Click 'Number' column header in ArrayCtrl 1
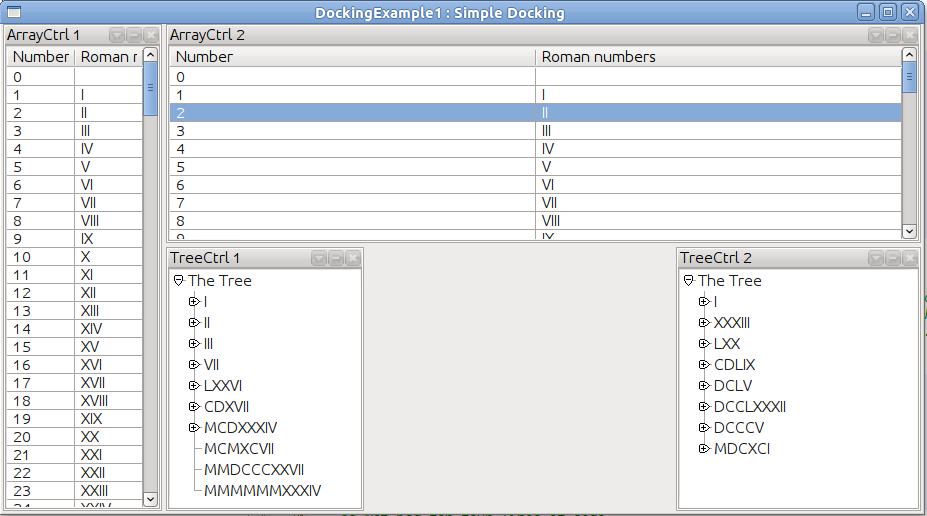Image resolution: width=927 pixels, height=516 pixels. (x=40, y=57)
